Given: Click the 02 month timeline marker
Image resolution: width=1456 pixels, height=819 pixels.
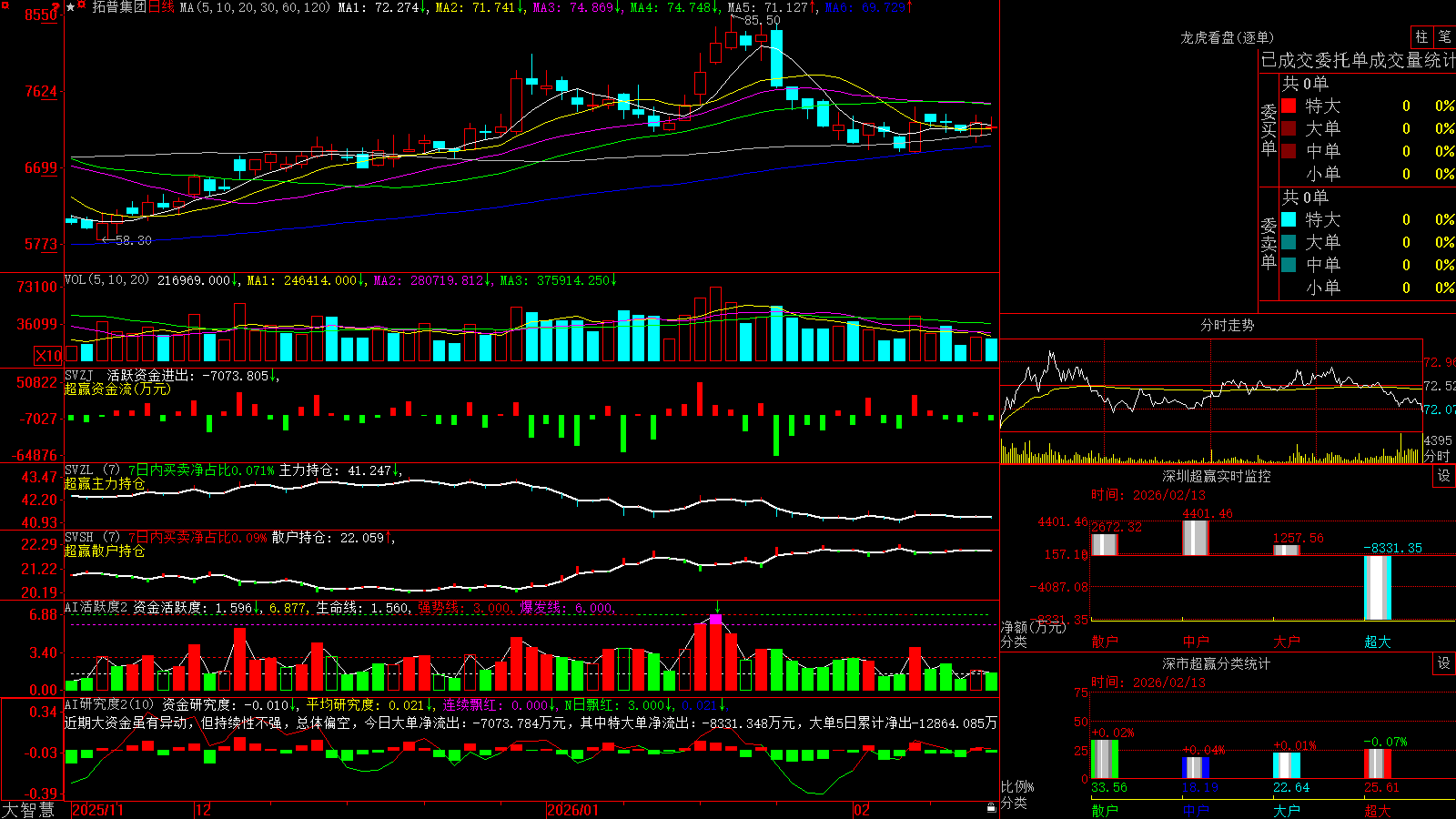Looking at the screenshot, I should pos(862,810).
